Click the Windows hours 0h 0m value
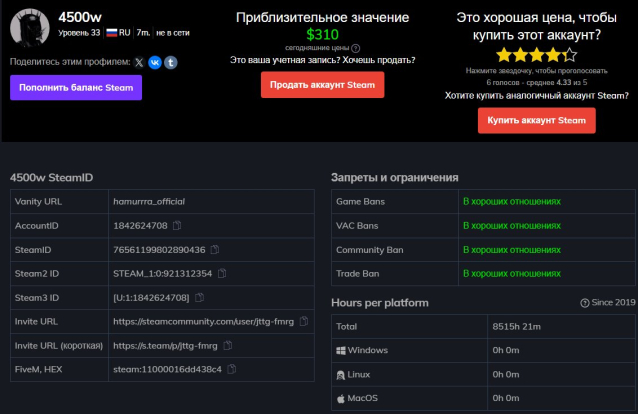The image size is (638, 414). tap(506, 350)
